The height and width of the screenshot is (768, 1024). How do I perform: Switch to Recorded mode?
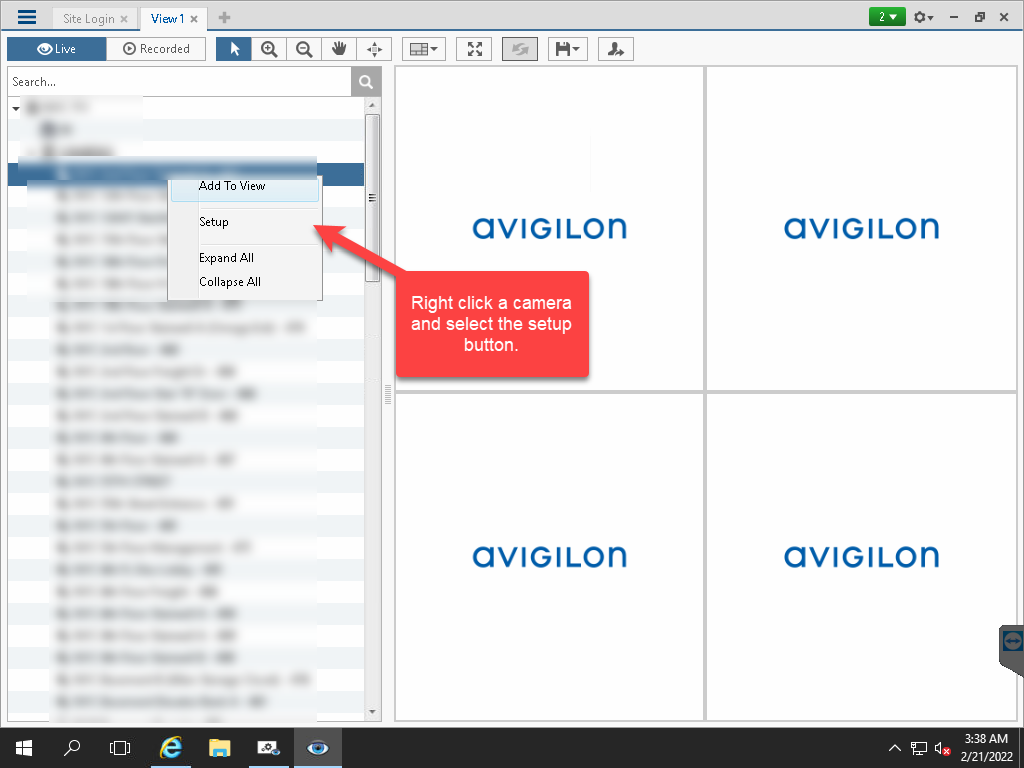click(156, 48)
